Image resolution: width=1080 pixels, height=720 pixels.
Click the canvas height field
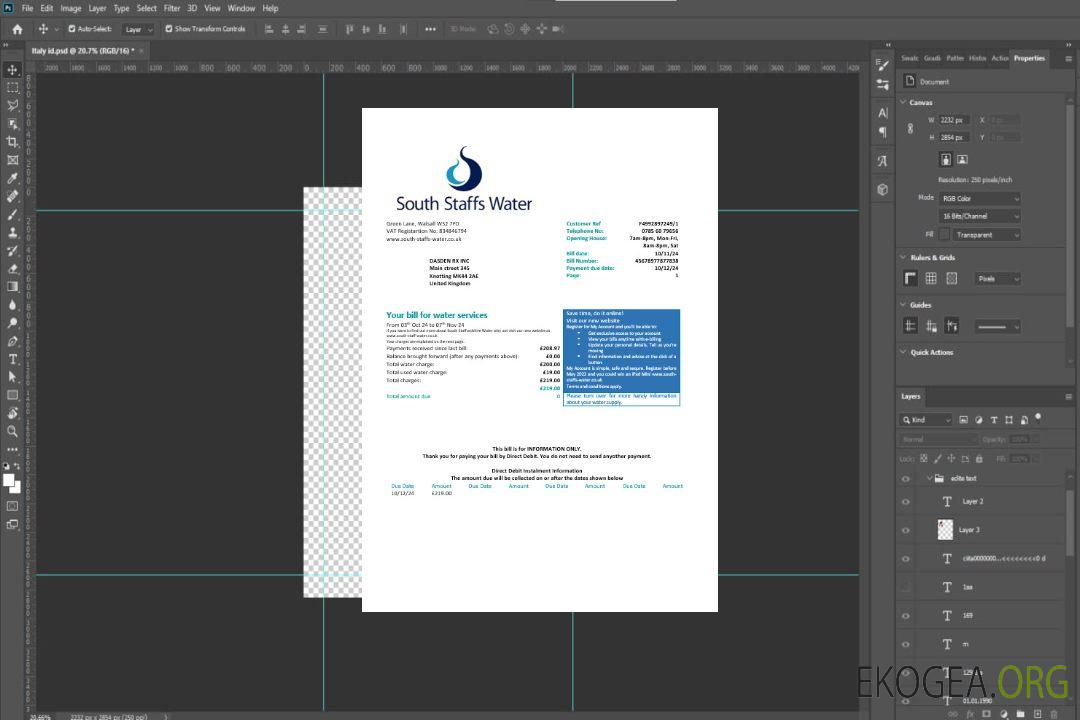click(954, 138)
